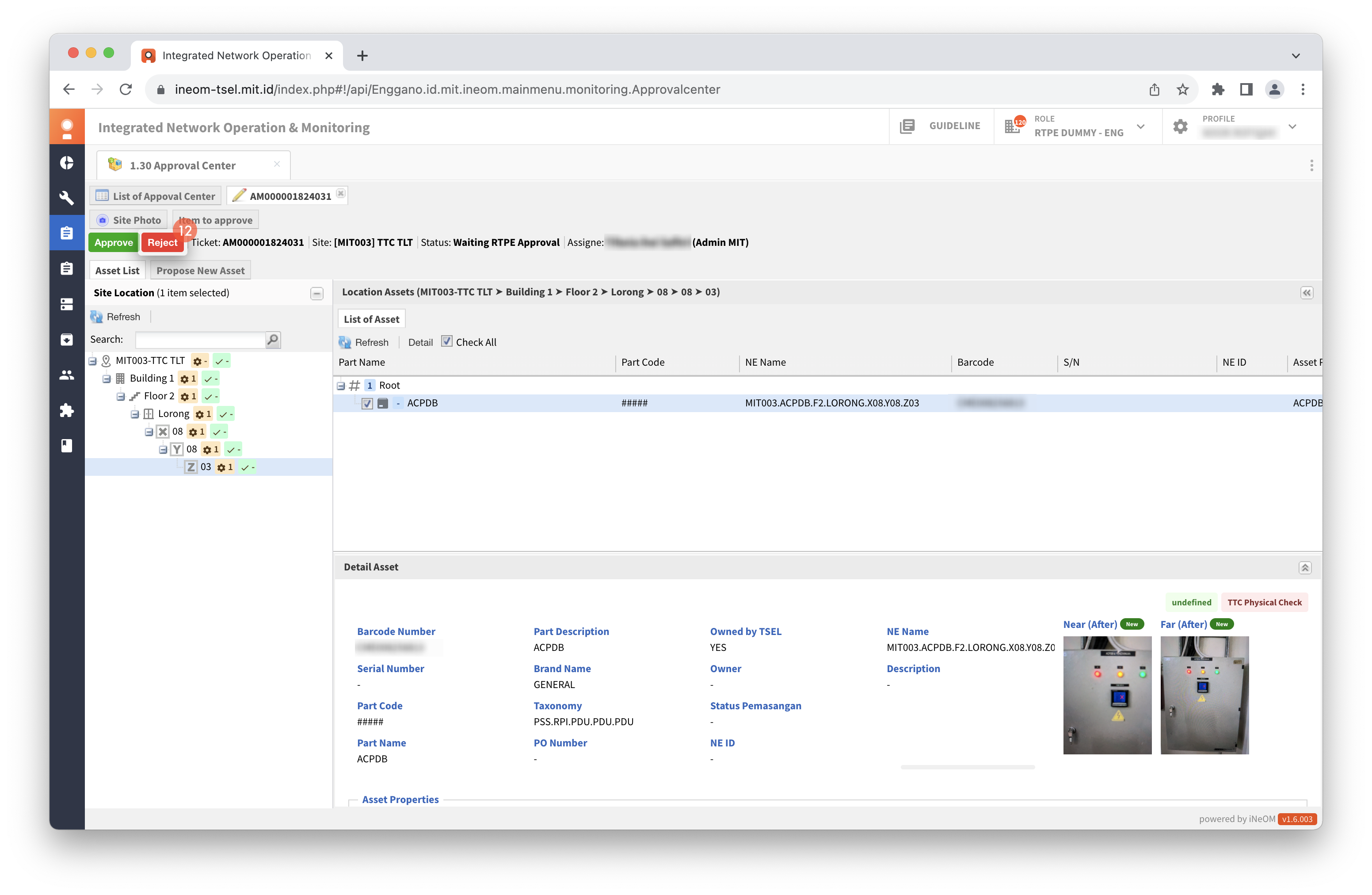Bookmark this page with star icon
Screen dimensions: 1372x895
click(1182, 89)
